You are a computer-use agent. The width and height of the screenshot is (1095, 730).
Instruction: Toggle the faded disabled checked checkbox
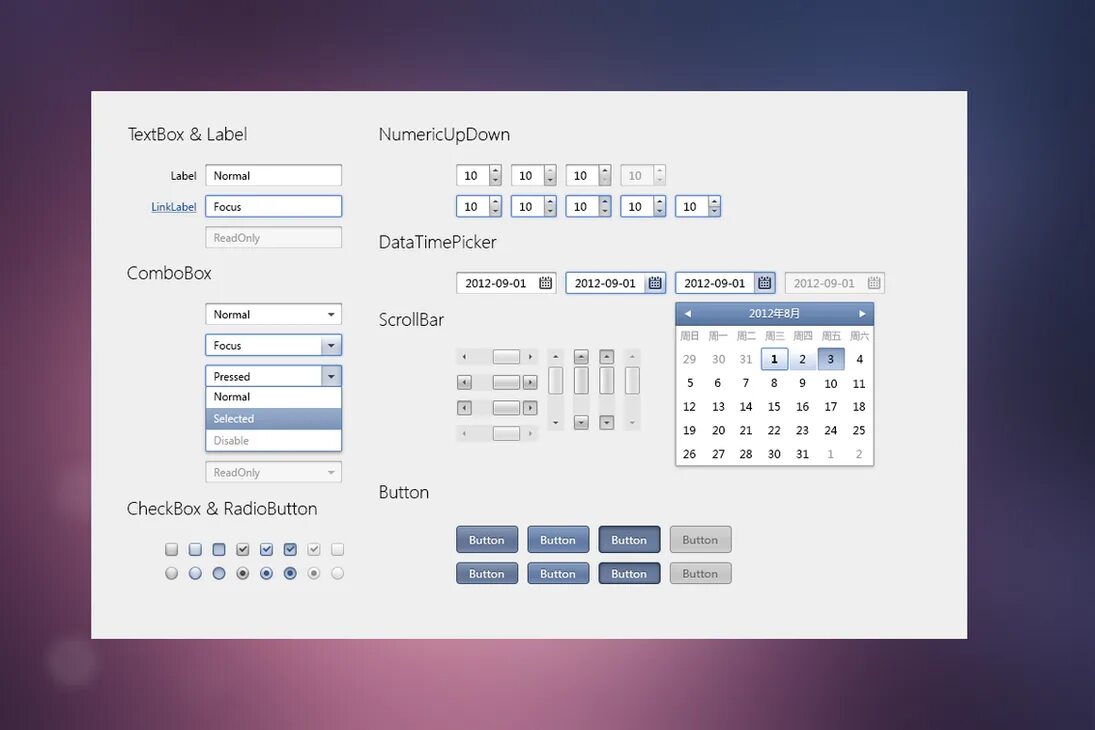[314, 550]
